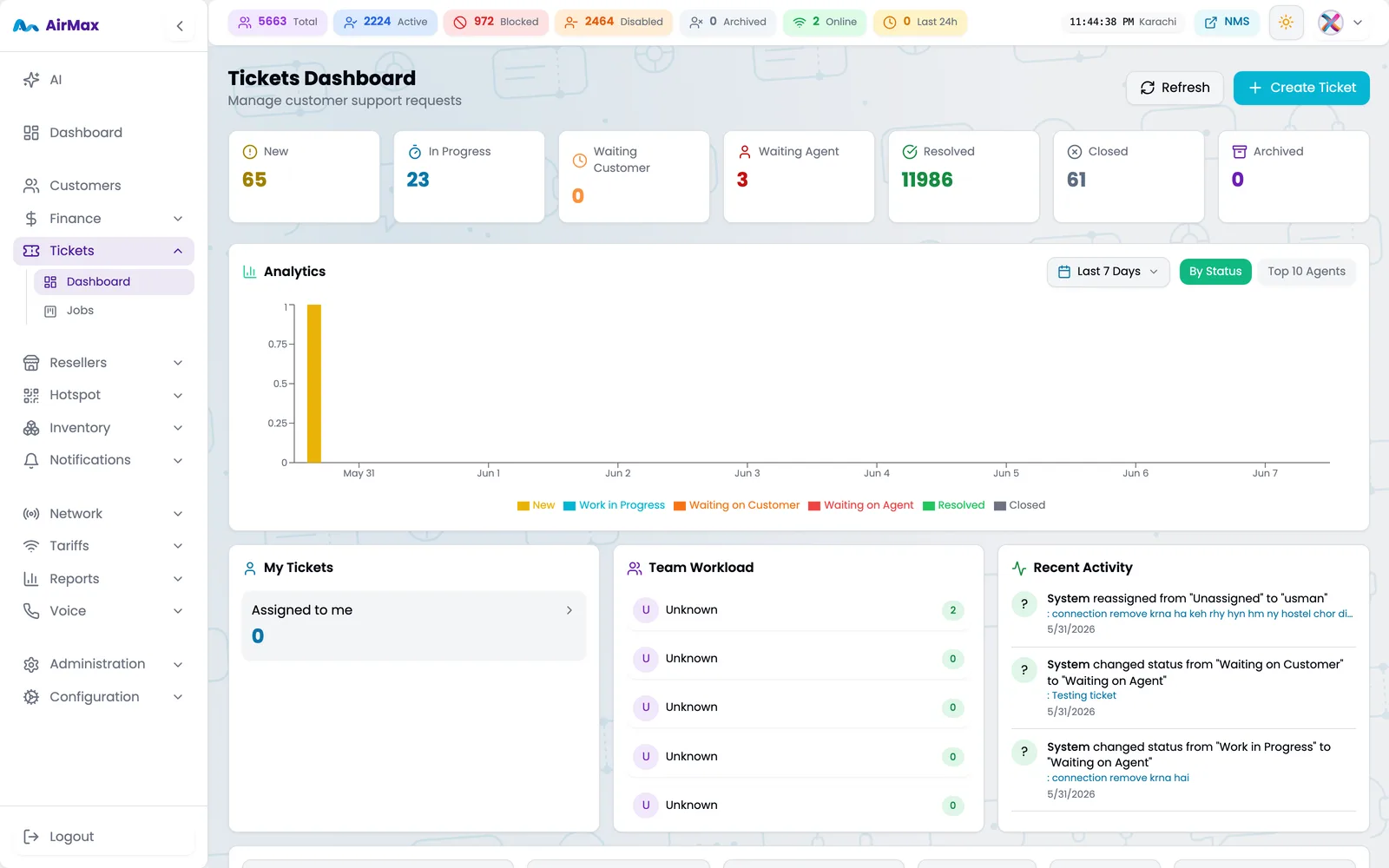This screenshot has width=1389, height=868.
Task: Click the My Tickets person icon
Action: click(x=250, y=568)
